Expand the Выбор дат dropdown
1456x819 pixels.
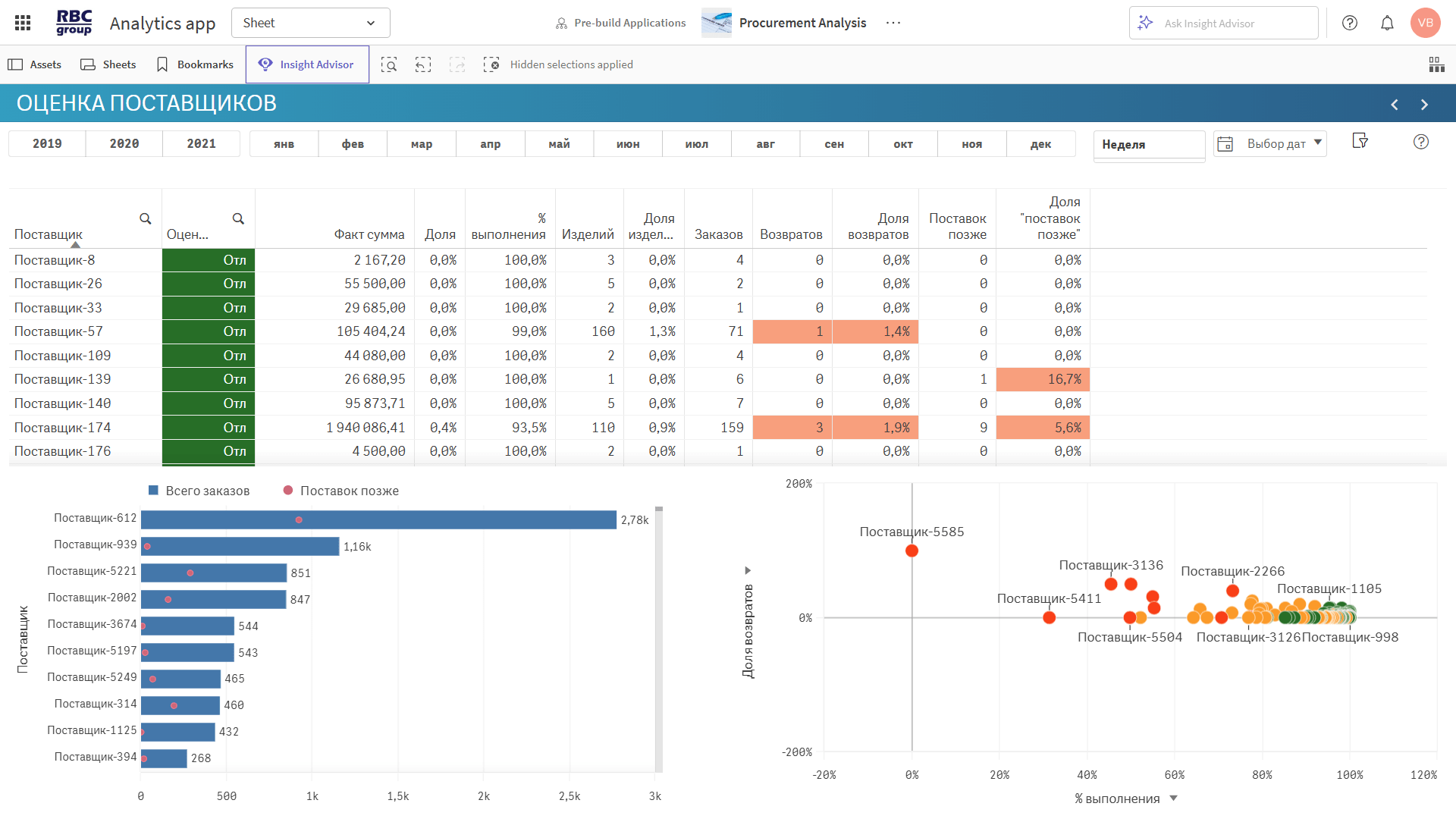[1318, 143]
